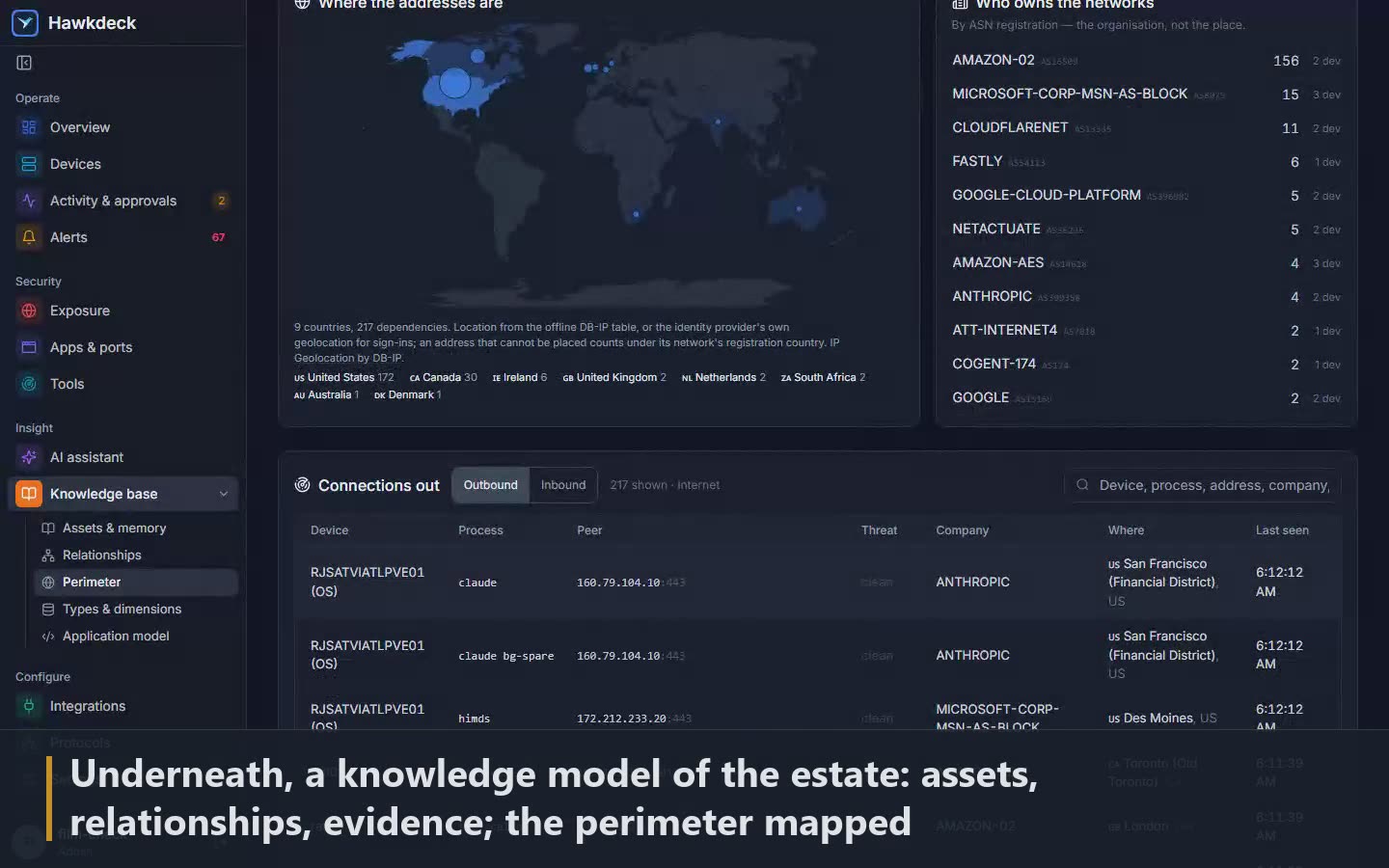Screen dimensions: 1389x868
Task: Click the Application model code icon
Action: click(x=48, y=637)
